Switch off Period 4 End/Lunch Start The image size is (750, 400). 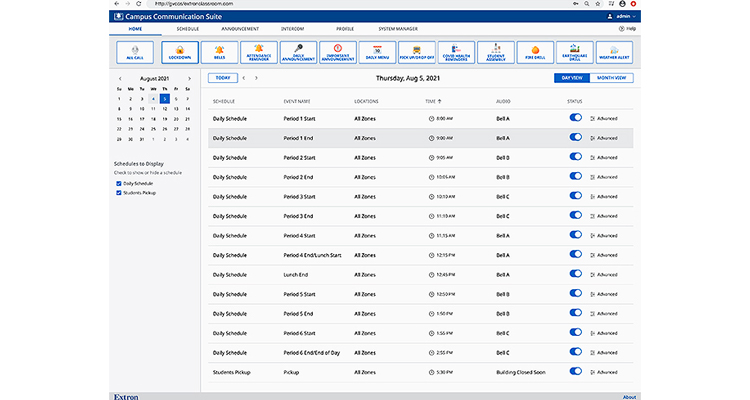pyautogui.click(x=575, y=254)
